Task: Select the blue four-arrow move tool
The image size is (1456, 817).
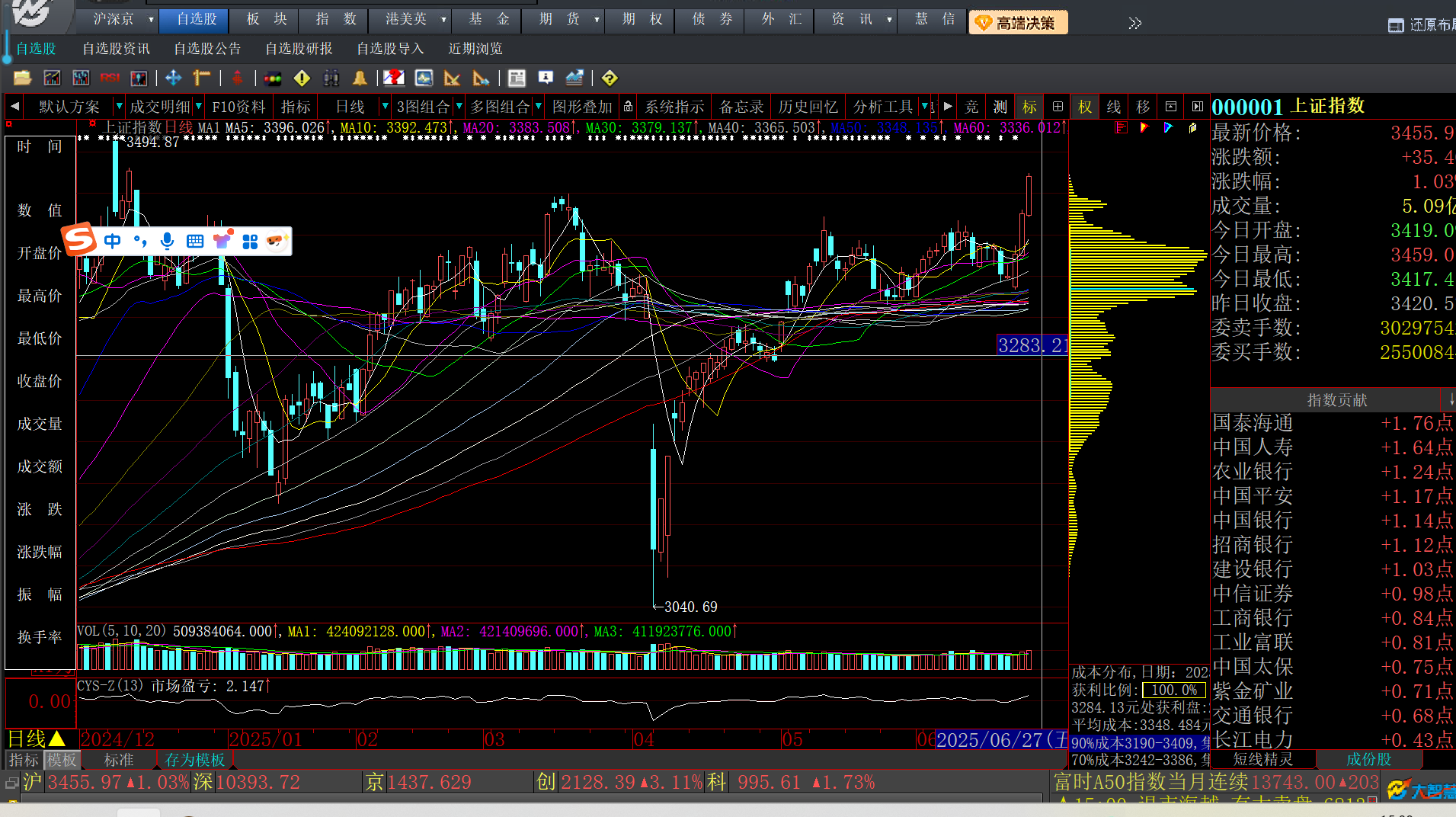Action: click(x=173, y=78)
